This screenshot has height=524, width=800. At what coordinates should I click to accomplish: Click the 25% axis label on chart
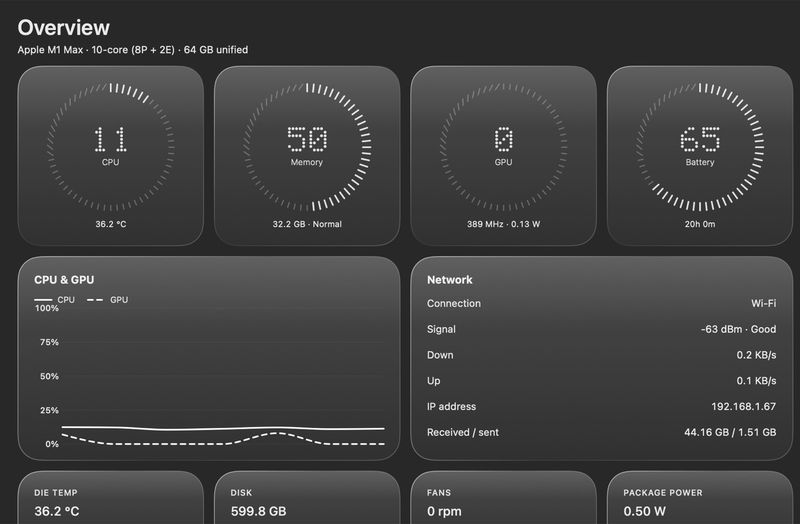[49, 410]
